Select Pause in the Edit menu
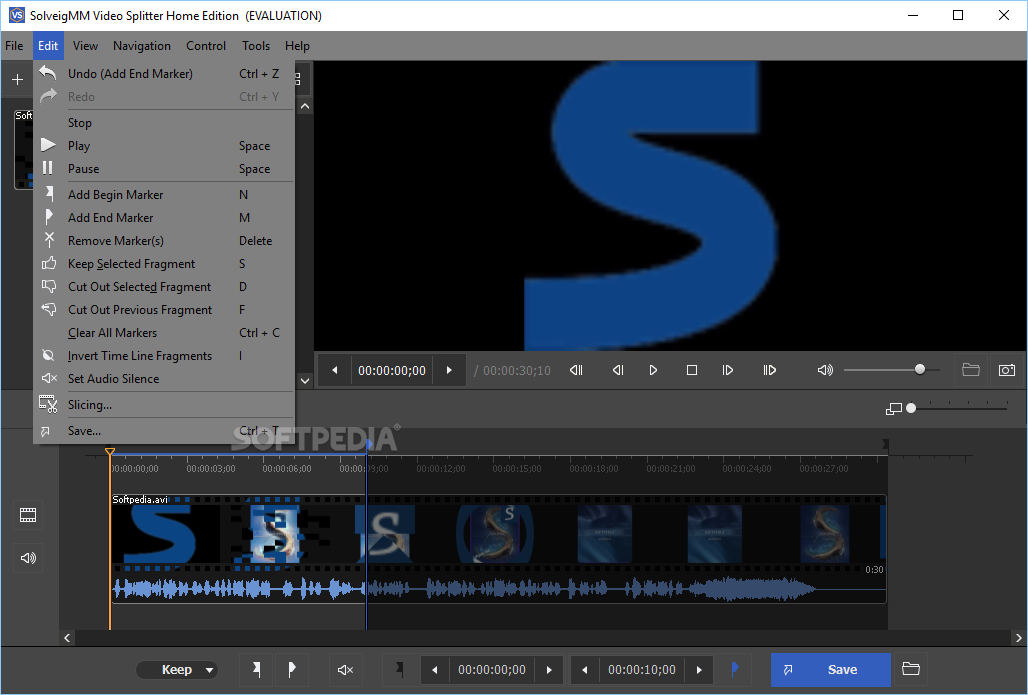1028x695 pixels. point(163,169)
